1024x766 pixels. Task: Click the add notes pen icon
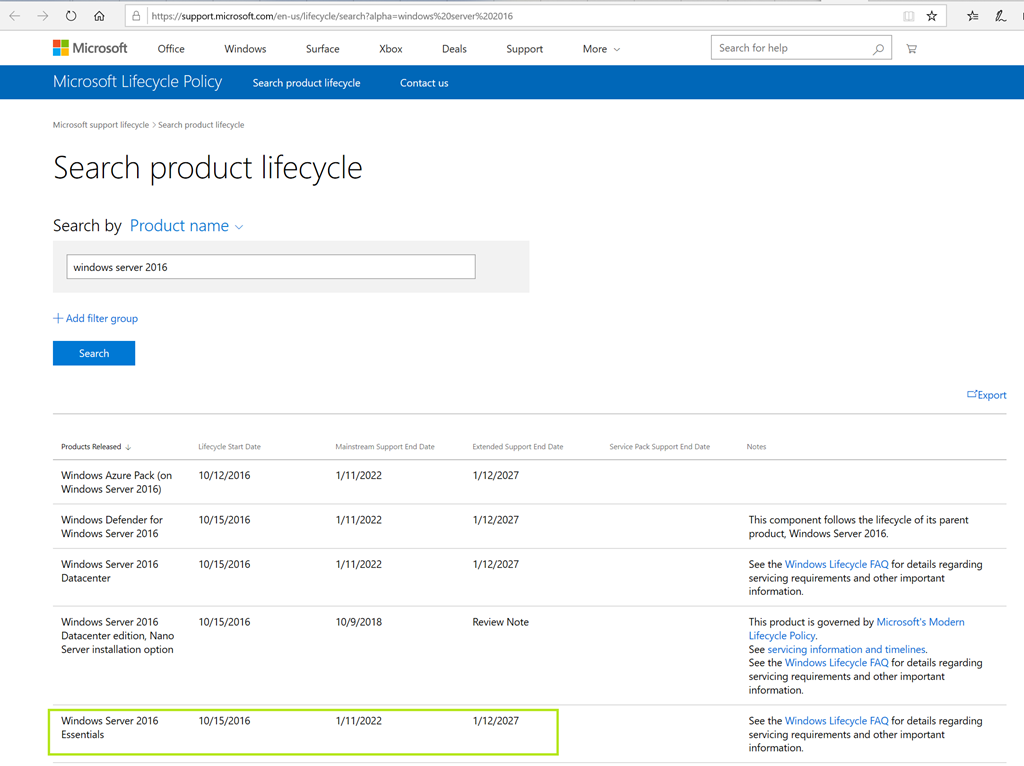tap(1001, 16)
